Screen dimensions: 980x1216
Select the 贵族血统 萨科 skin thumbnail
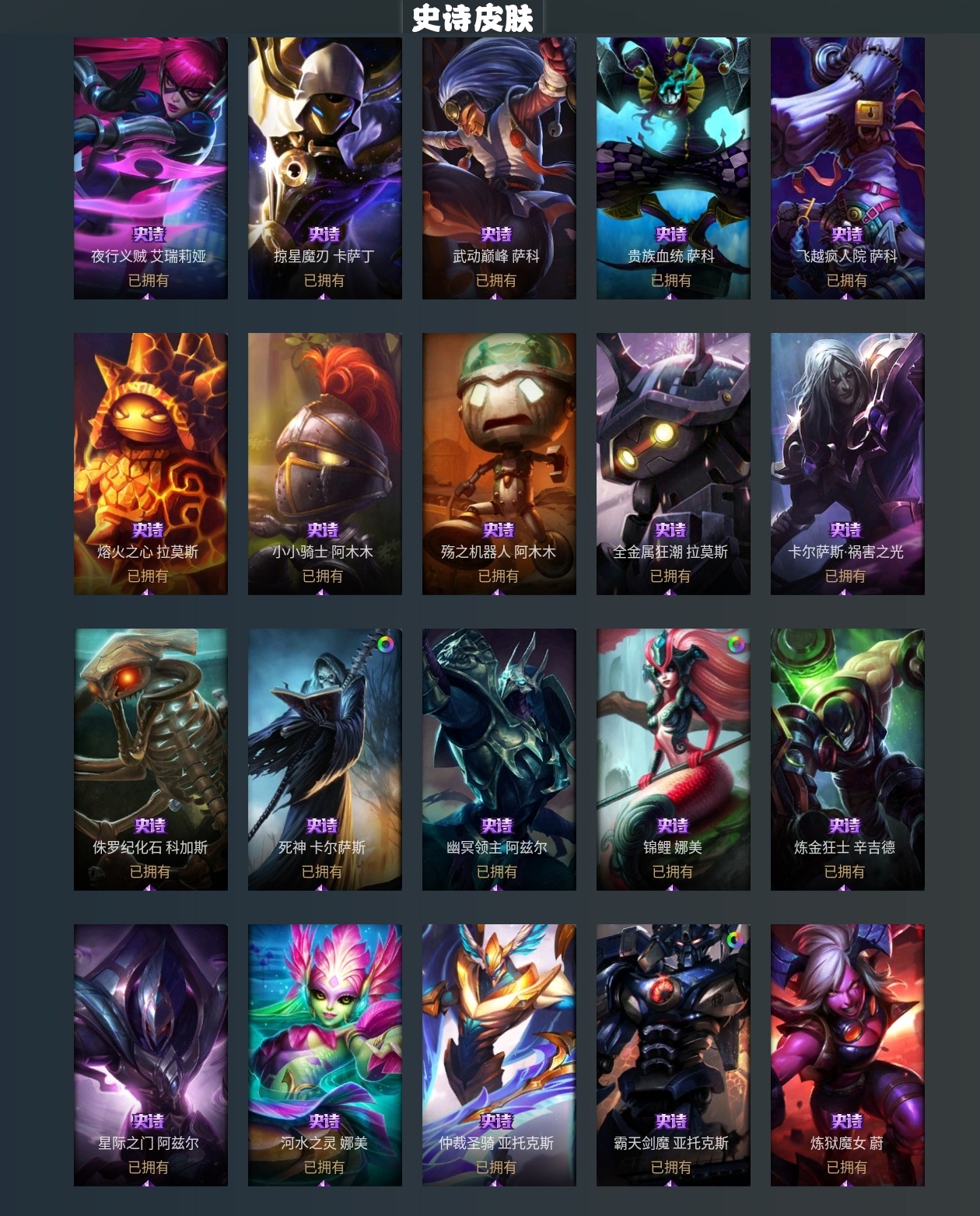[674, 168]
